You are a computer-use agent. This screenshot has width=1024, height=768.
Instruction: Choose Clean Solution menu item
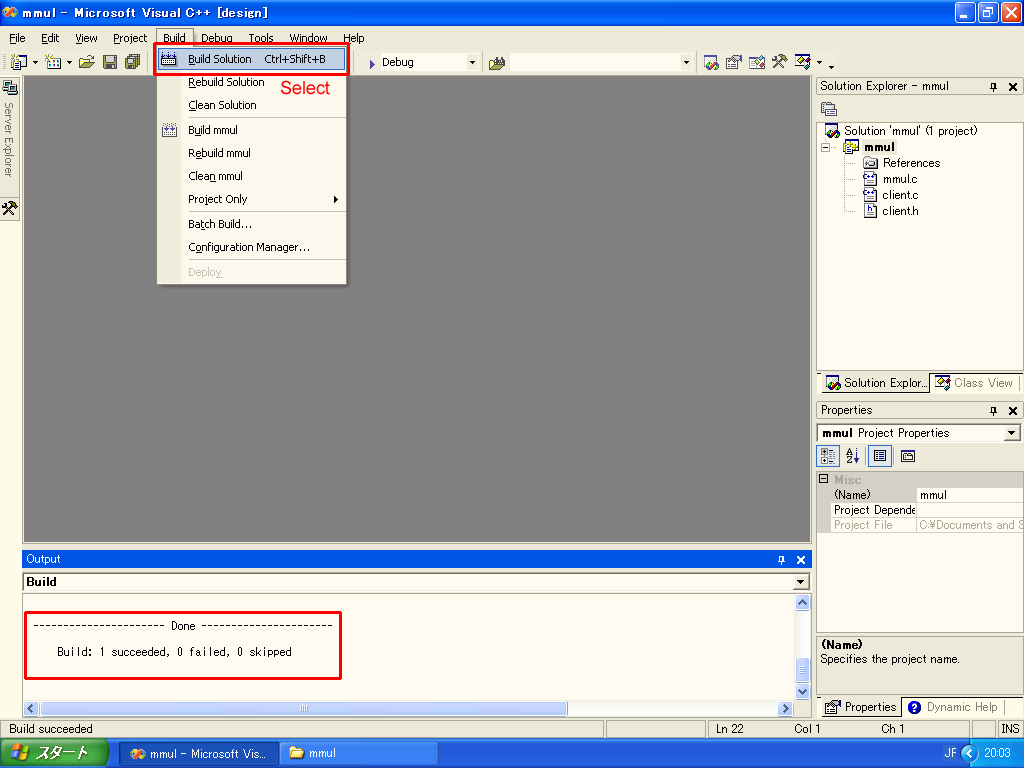coord(251,105)
